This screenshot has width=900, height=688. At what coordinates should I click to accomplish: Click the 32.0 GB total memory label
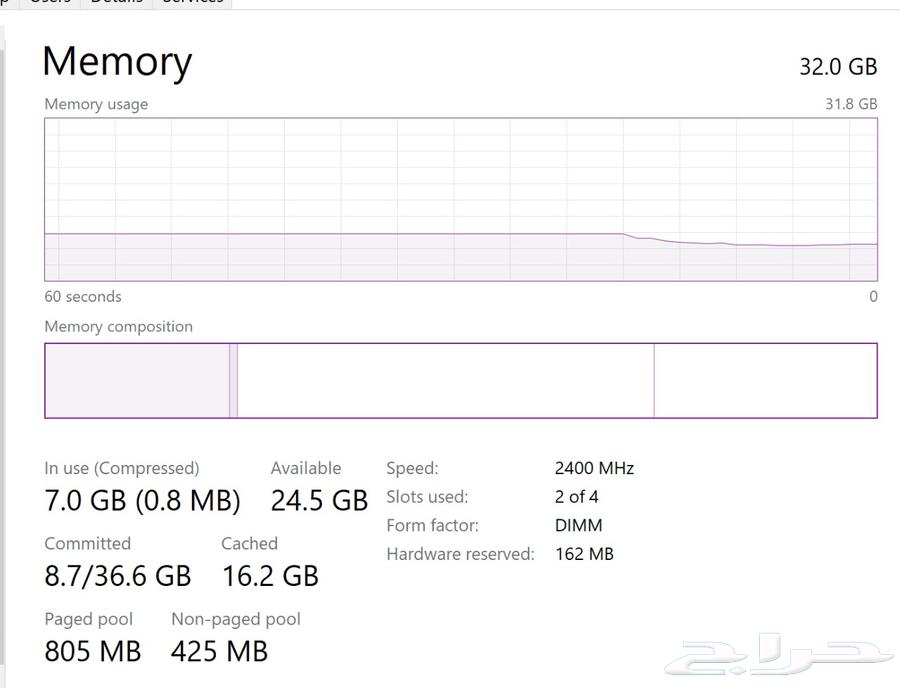[837, 67]
